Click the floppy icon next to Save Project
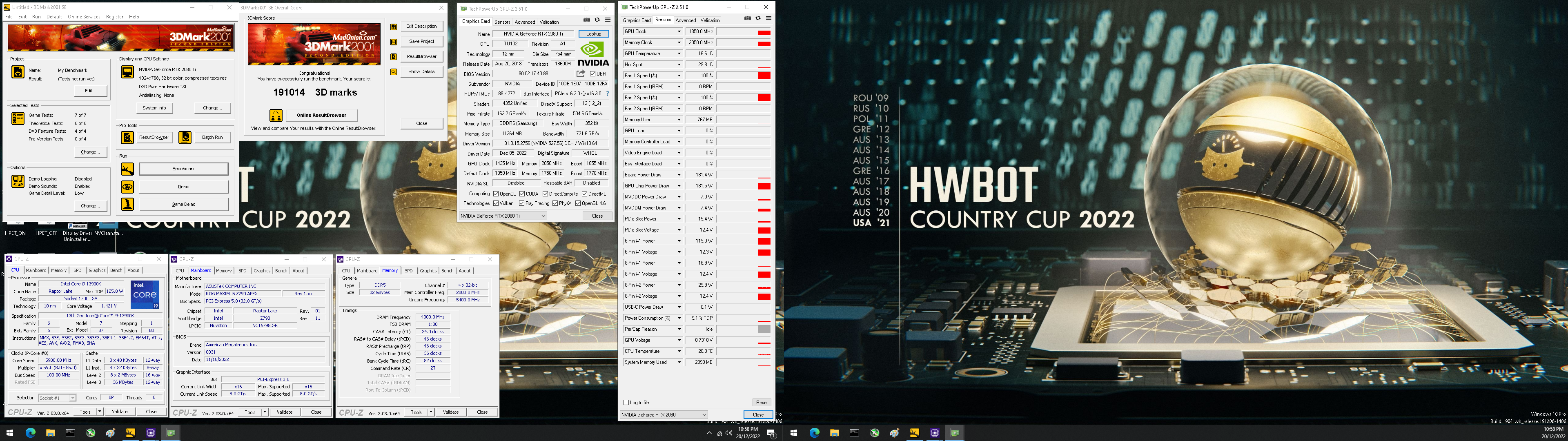 (394, 41)
